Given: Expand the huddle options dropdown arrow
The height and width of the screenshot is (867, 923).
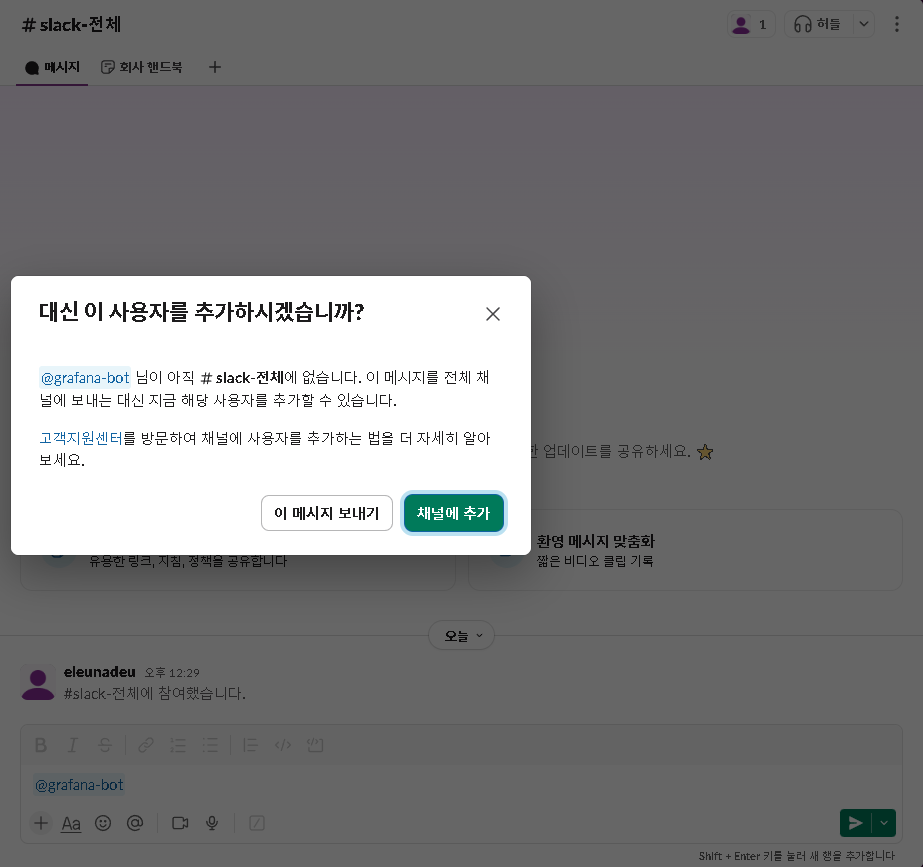Looking at the screenshot, I should (x=864, y=25).
